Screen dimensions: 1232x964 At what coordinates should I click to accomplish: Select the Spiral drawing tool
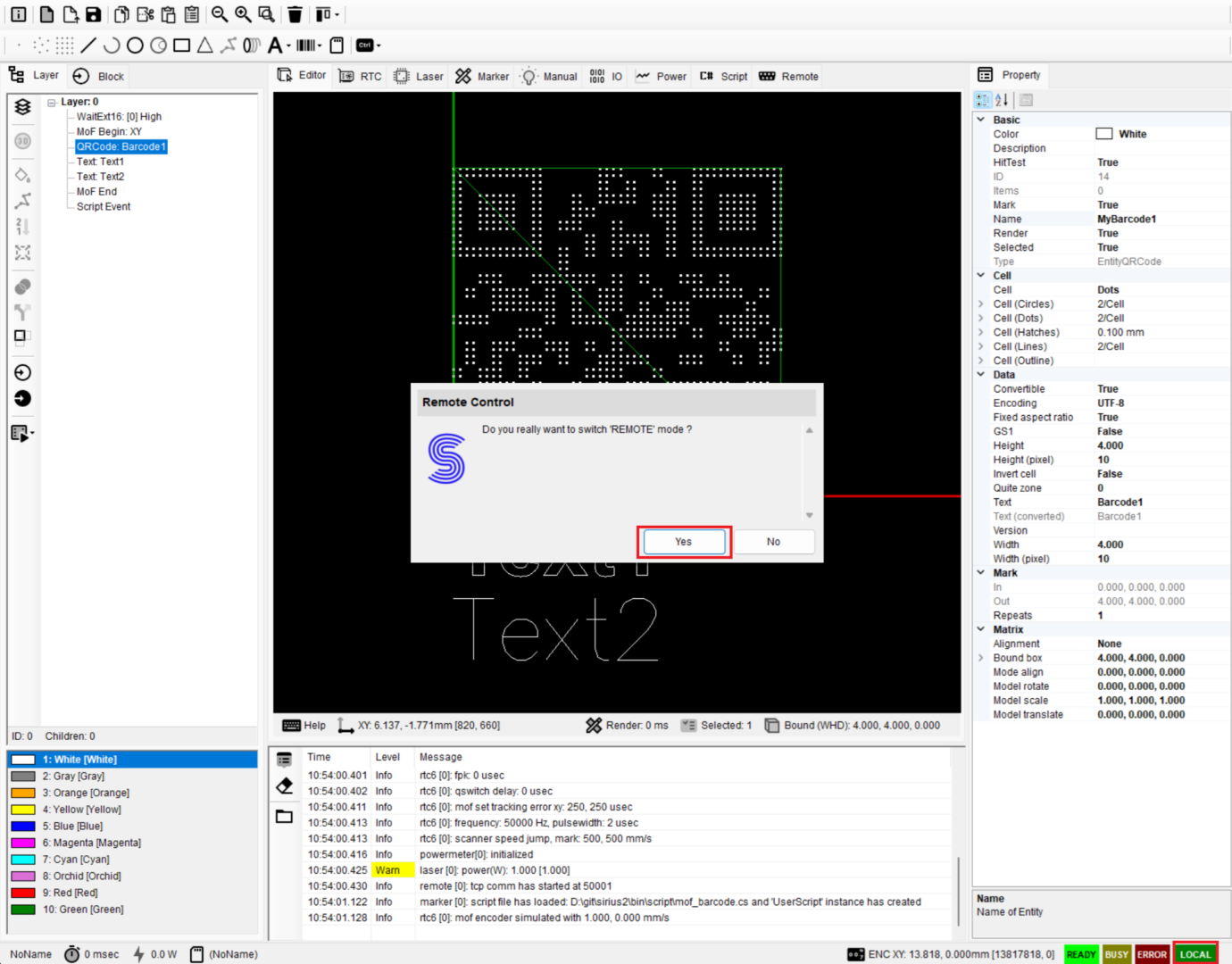[x=252, y=45]
